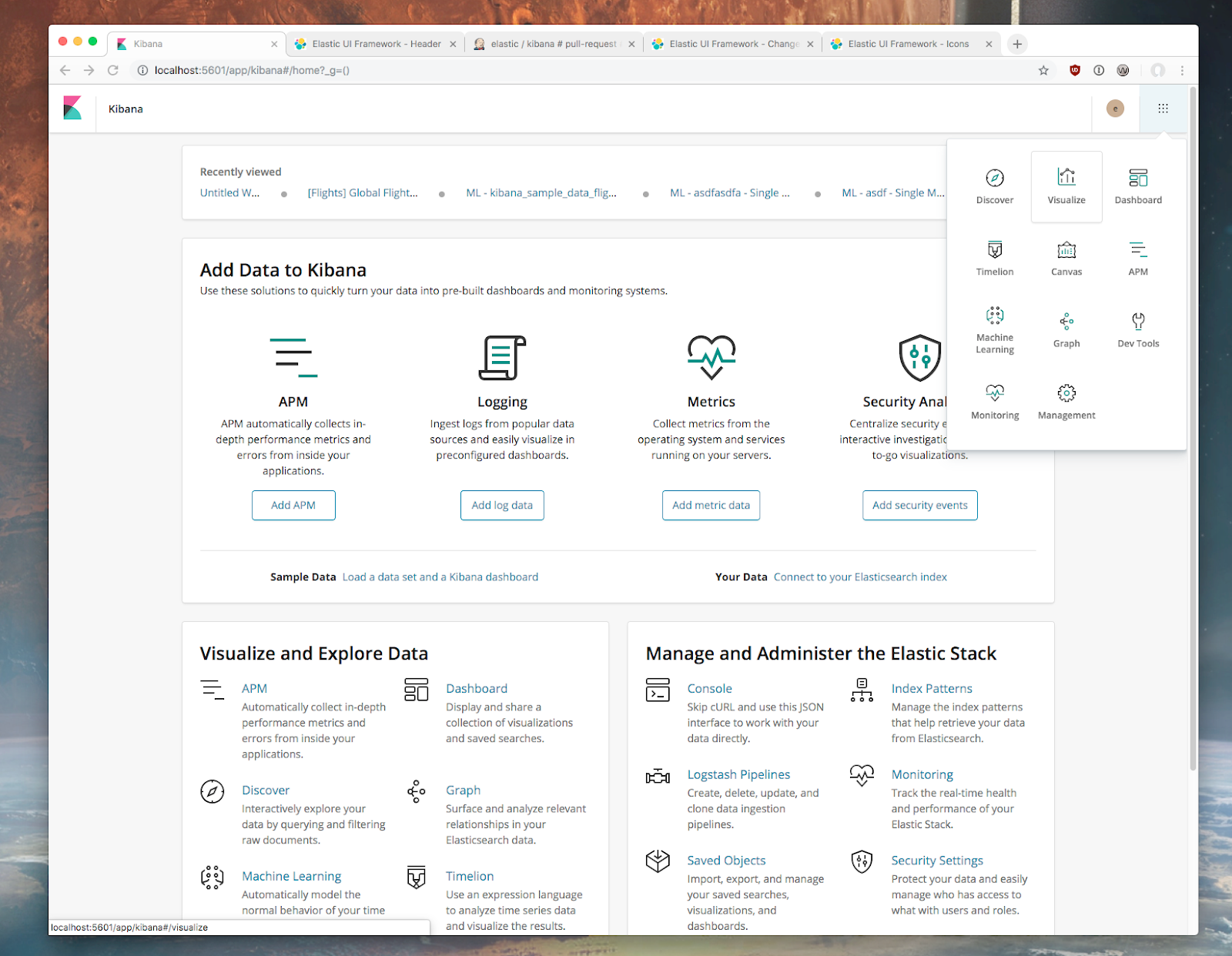The width and height of the screenshot is (1232, 956).
Task: Click the page vertical scrollbar
Action: click(1193, 429)
